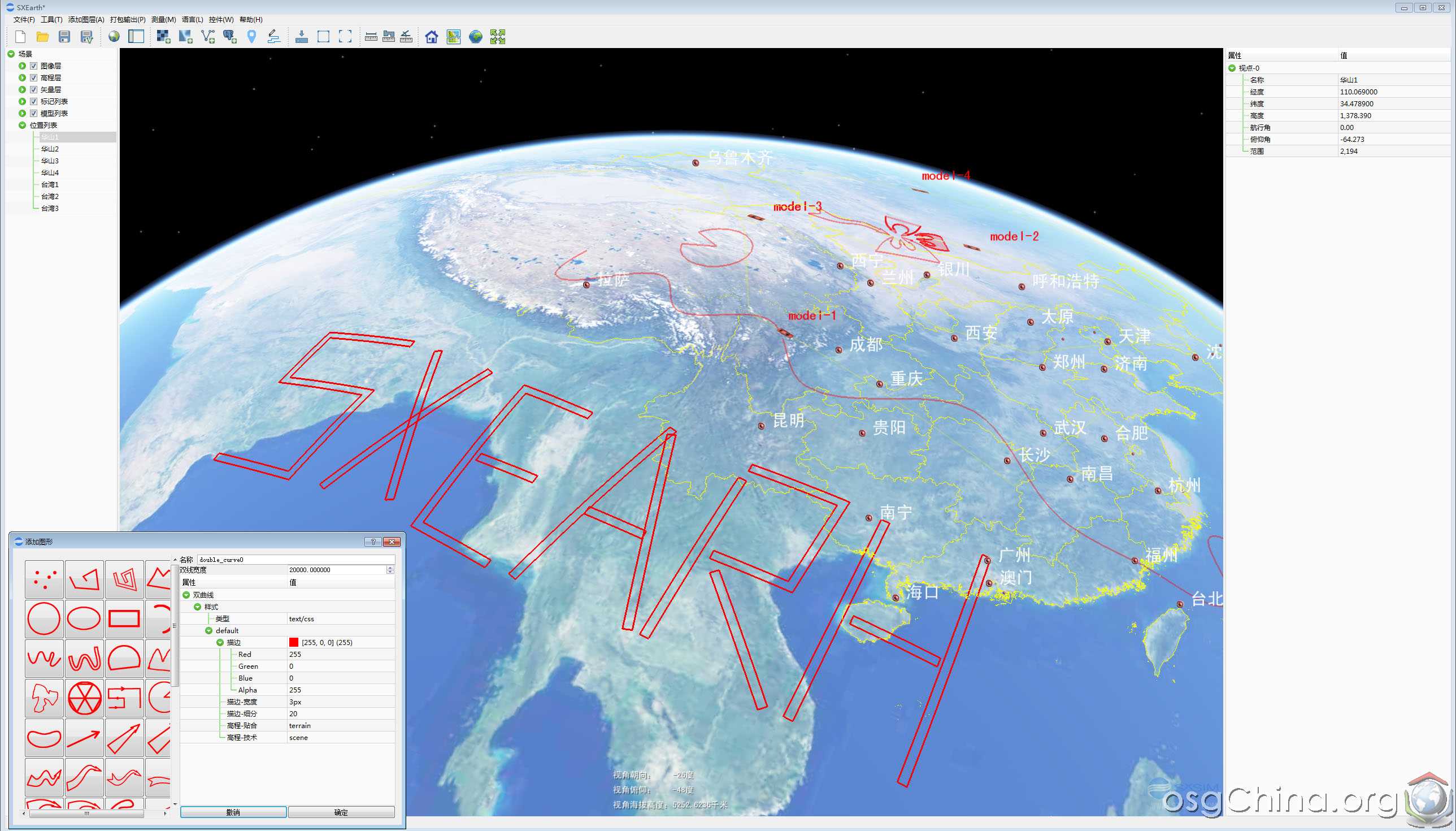Open the 测量(M) menu
Image resolution: width=1456 pixels, height=831 pixels.
(164, 20)
